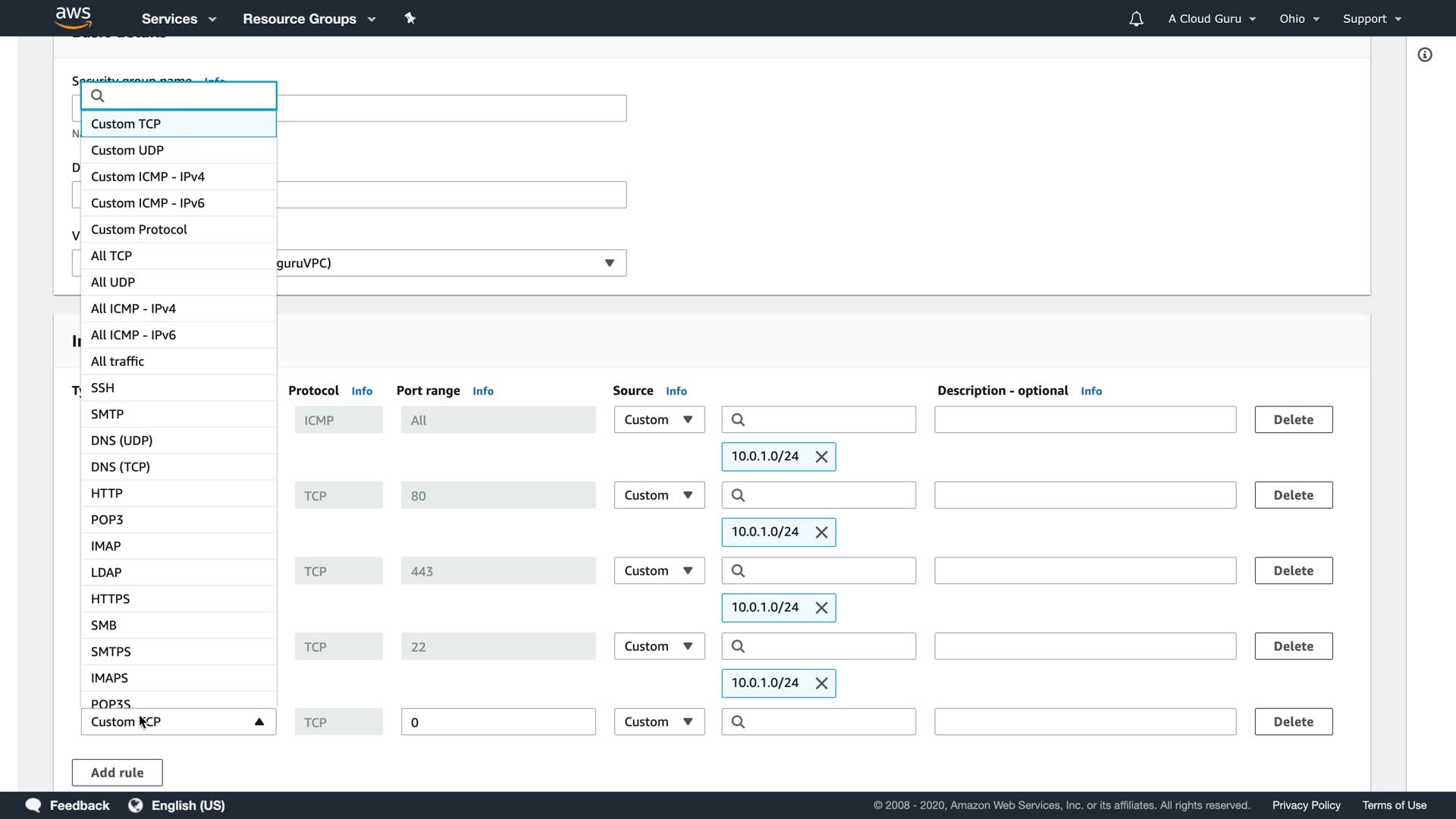Select HTTPS from the type list

point(111,599)
